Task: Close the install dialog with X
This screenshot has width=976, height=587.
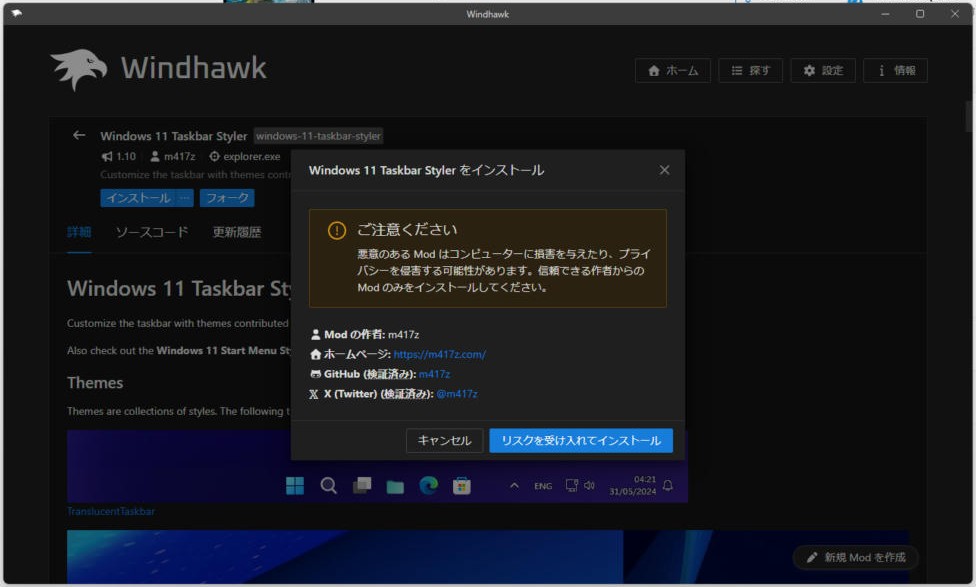Action: pos(664,170)
